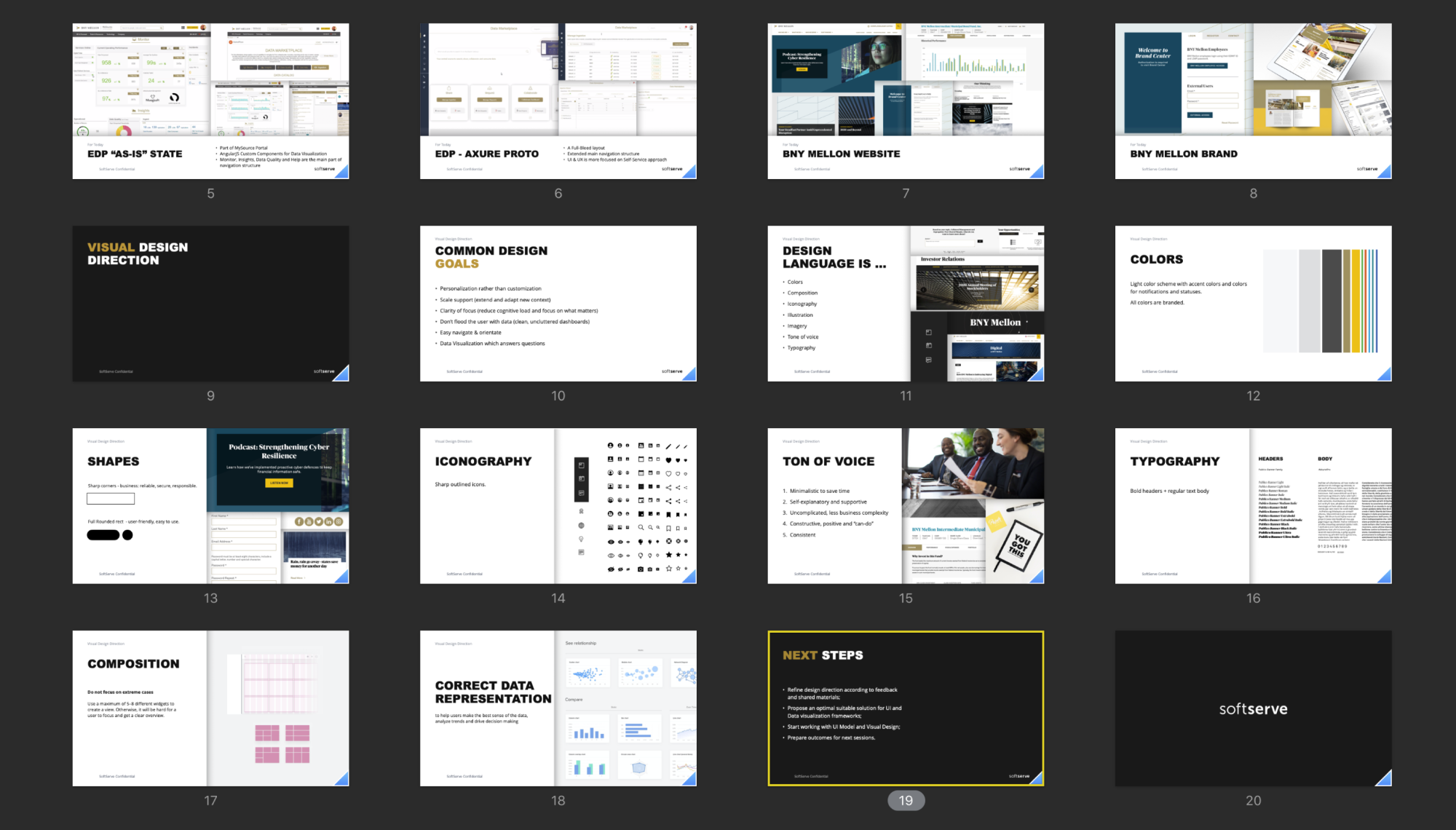Click slide number label 8
The image size is (1456, 830).
pos(1253,193)
